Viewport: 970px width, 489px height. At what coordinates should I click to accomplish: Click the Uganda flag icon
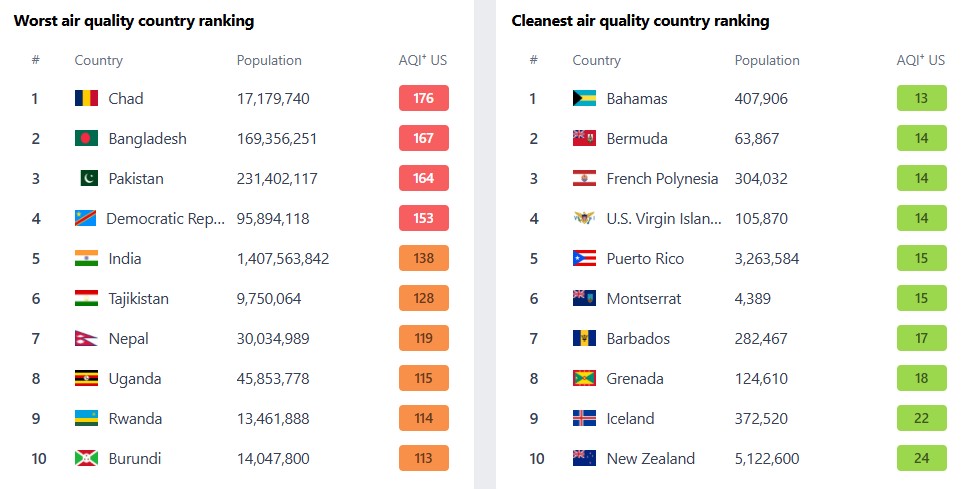point(86,378)
